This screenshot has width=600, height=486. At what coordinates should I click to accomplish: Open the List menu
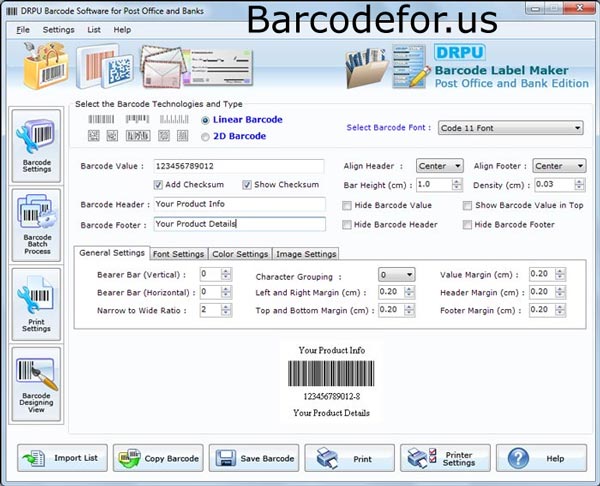click(x=94, y=30)
